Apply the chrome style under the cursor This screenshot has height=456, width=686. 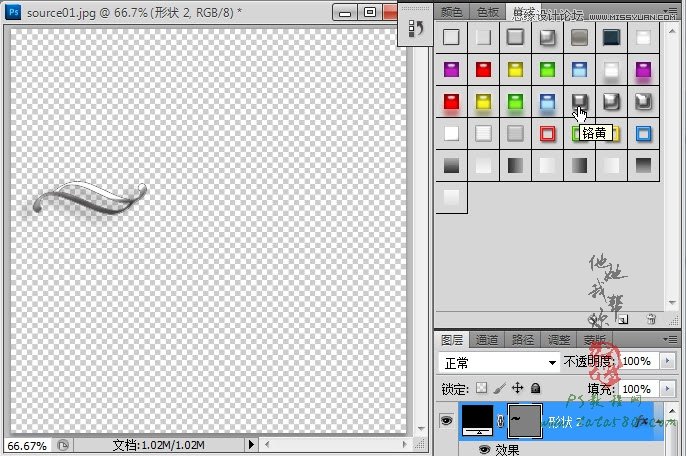click(x=579, y=102)
